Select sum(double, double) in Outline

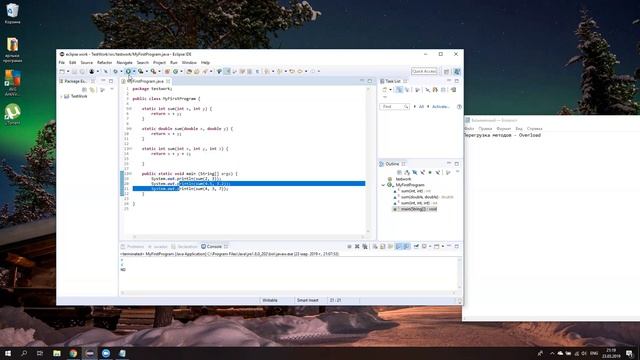click(x=424, y=197)
